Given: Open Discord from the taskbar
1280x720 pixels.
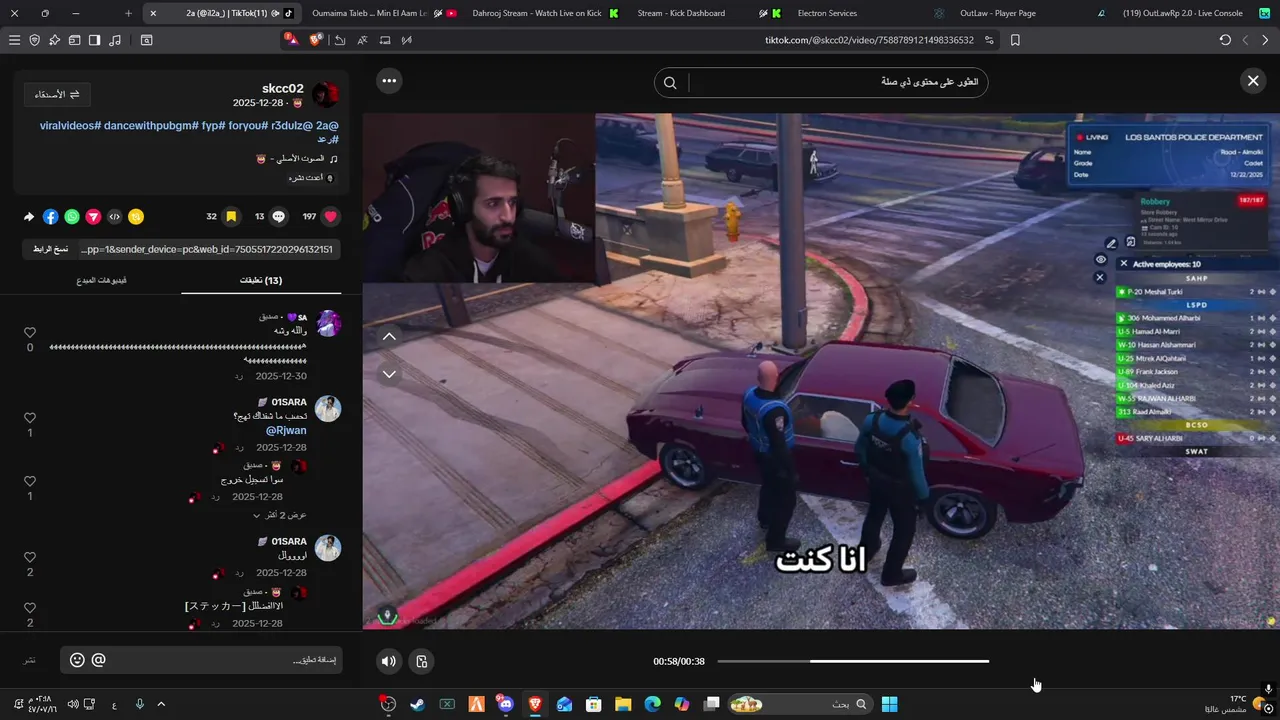Looking at the screenshot, I should [x=505, y=704].
